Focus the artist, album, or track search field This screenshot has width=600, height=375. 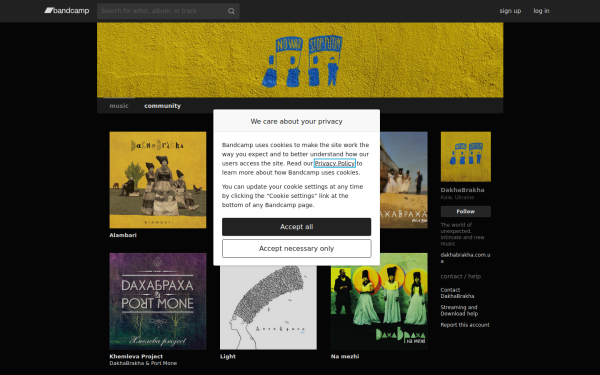[x=168, y=11]
